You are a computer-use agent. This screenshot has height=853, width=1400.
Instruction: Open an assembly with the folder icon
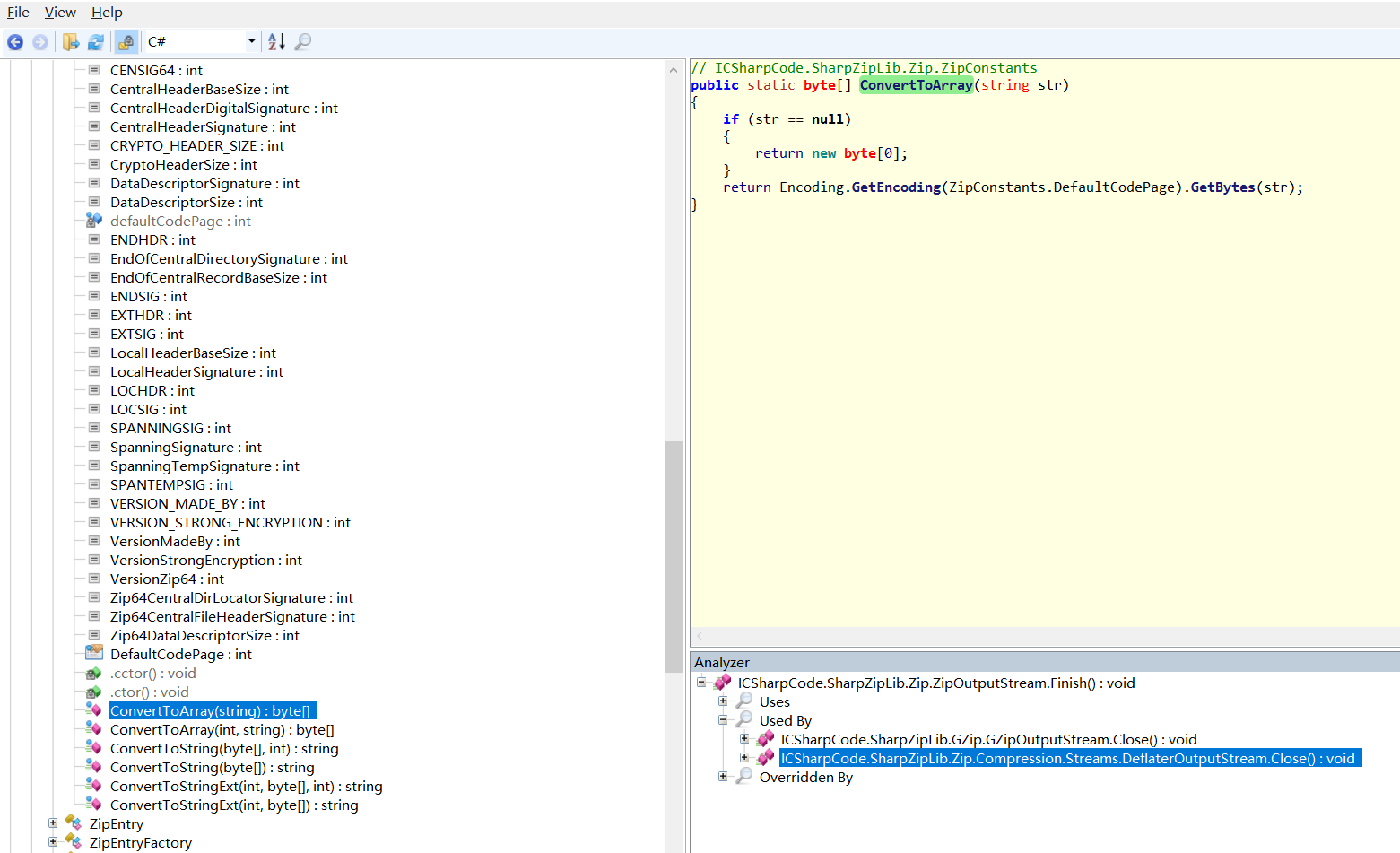pos(70,42)
